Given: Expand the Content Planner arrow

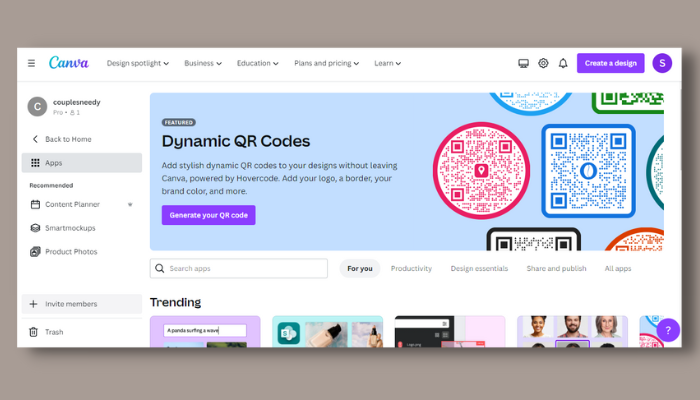Looking at the screenshot, I should coord(130,204).
